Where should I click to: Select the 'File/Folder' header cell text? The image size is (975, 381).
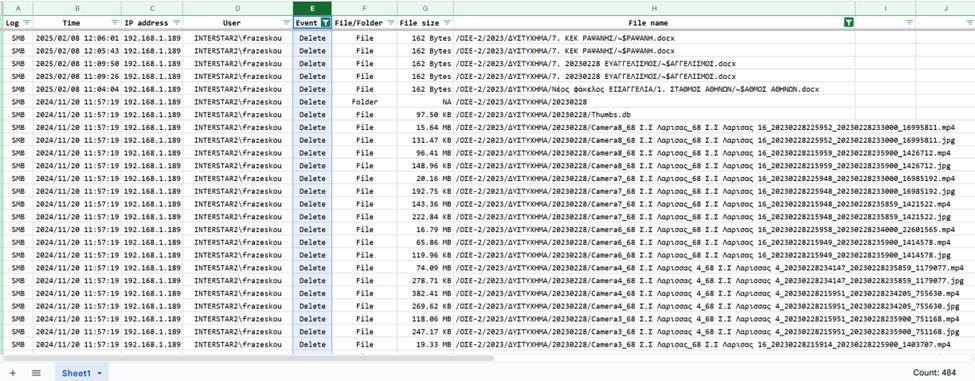click(359, 23)
